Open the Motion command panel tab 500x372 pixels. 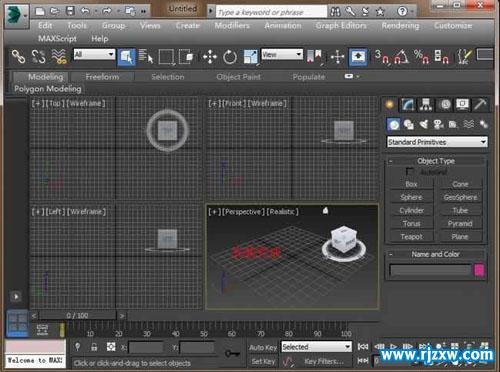(x=445, y=105)
